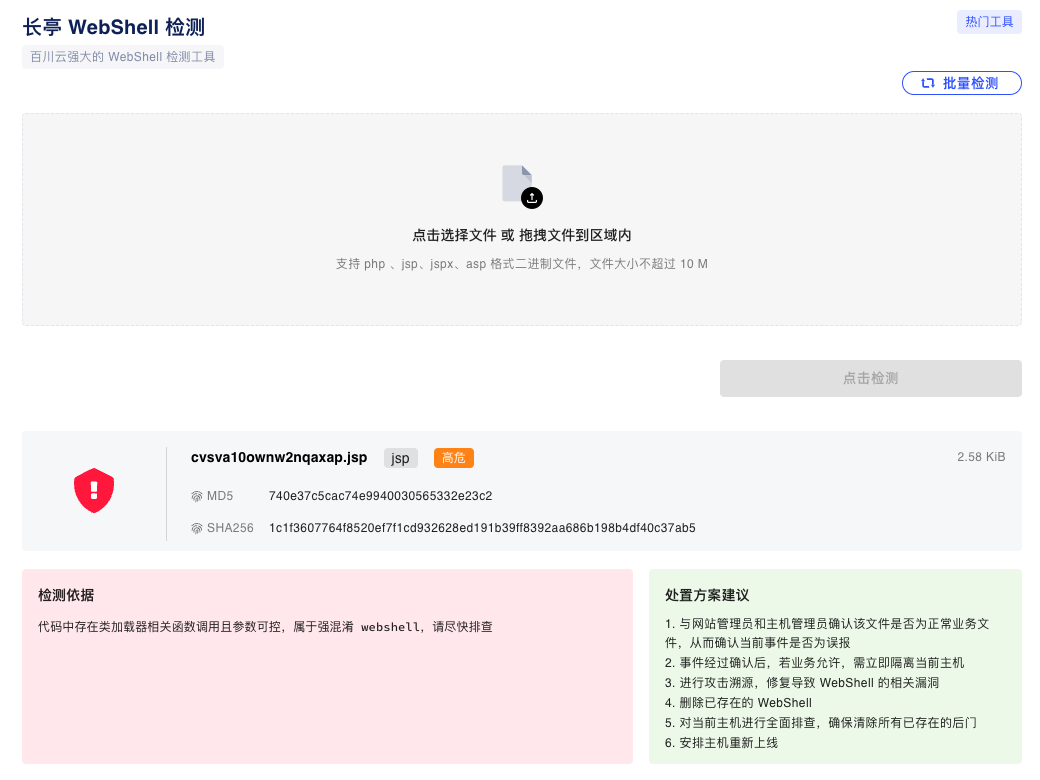Click the 2.58 KiB file size

point(980,457)
